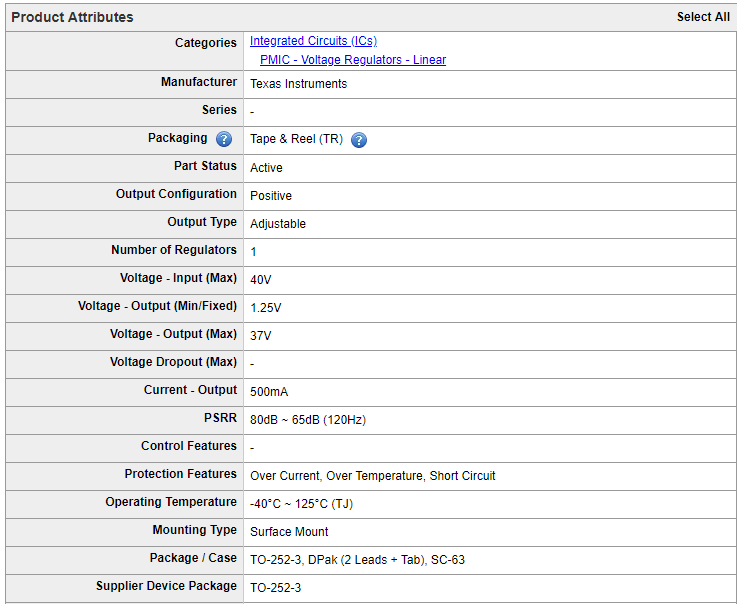Screen dimensions: 737x604
Task: Click Select All in the header
Action: click(x=703, y=17)
